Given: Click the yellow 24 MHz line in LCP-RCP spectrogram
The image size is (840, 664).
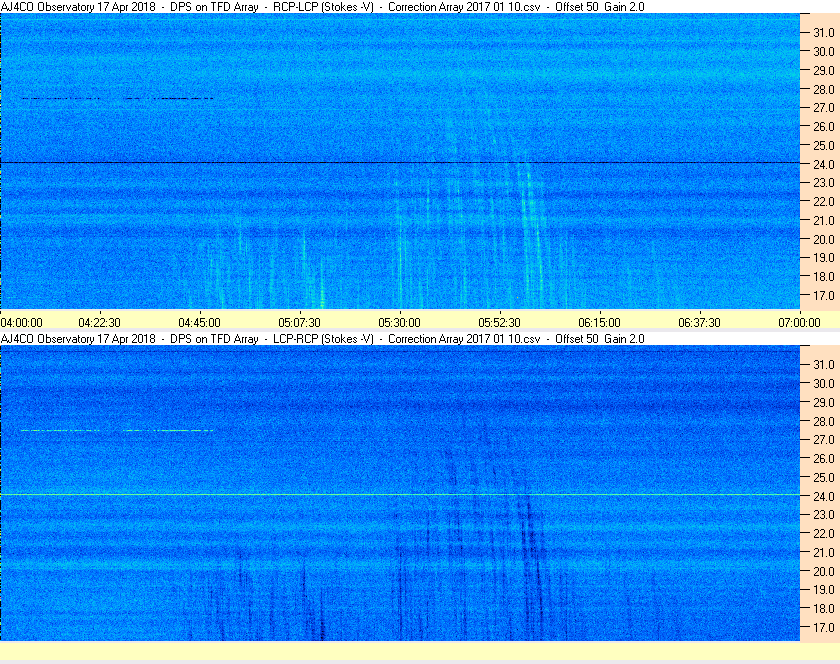Looking at the screenshot, I should click(x=400, y=494).
